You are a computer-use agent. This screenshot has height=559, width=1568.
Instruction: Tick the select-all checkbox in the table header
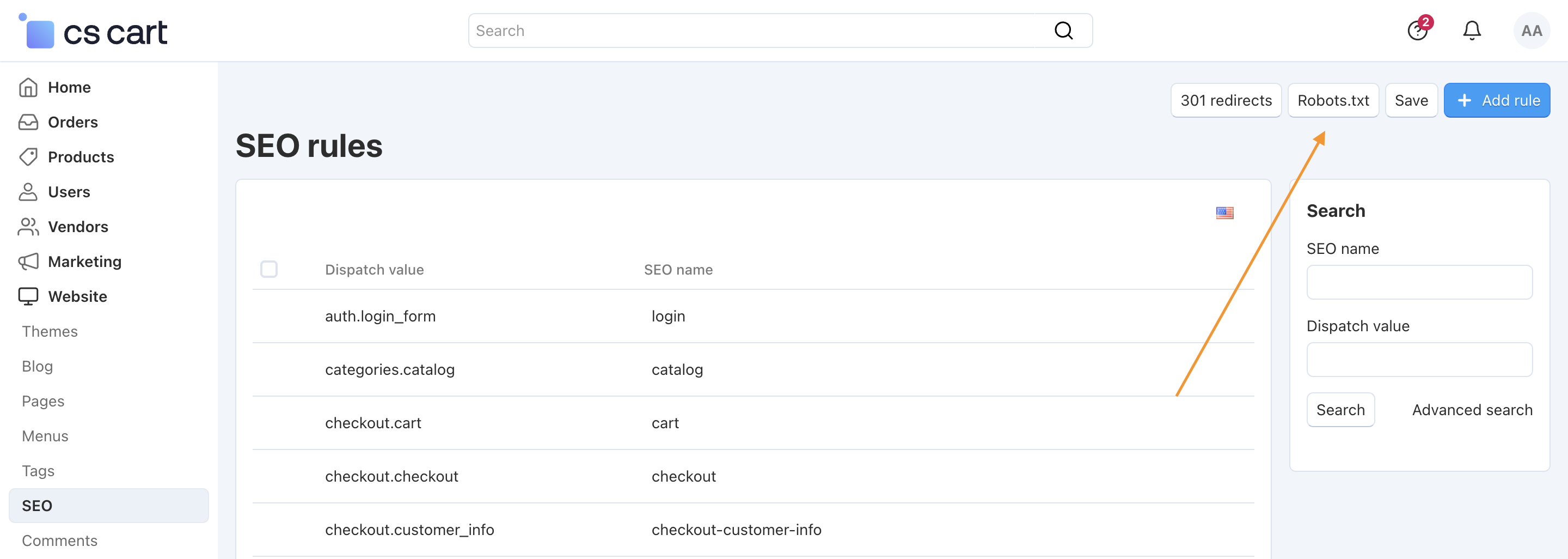tap(269, 269)
